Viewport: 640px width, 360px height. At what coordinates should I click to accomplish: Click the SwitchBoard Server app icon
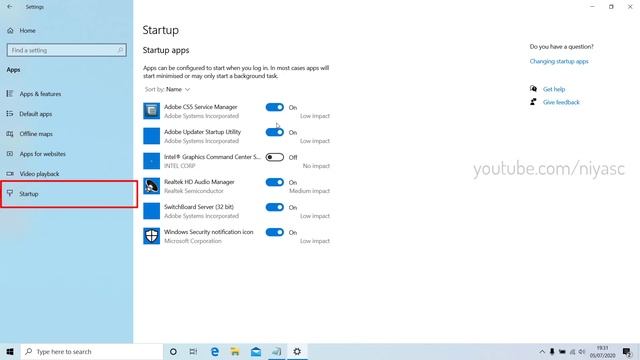[x=151, y=211]
